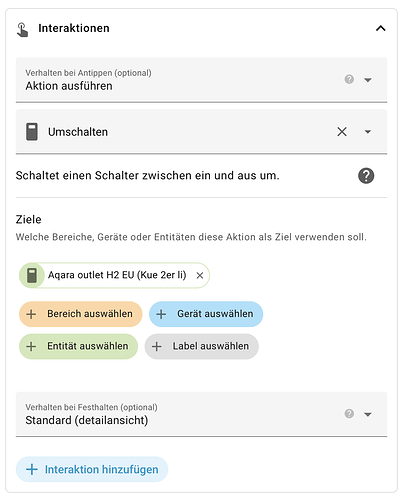Image resolution: width=403 pixels, height=499 pixels.
Task: Remove Aqara outlet H2 EU target chip
Action: coord(200,275)
